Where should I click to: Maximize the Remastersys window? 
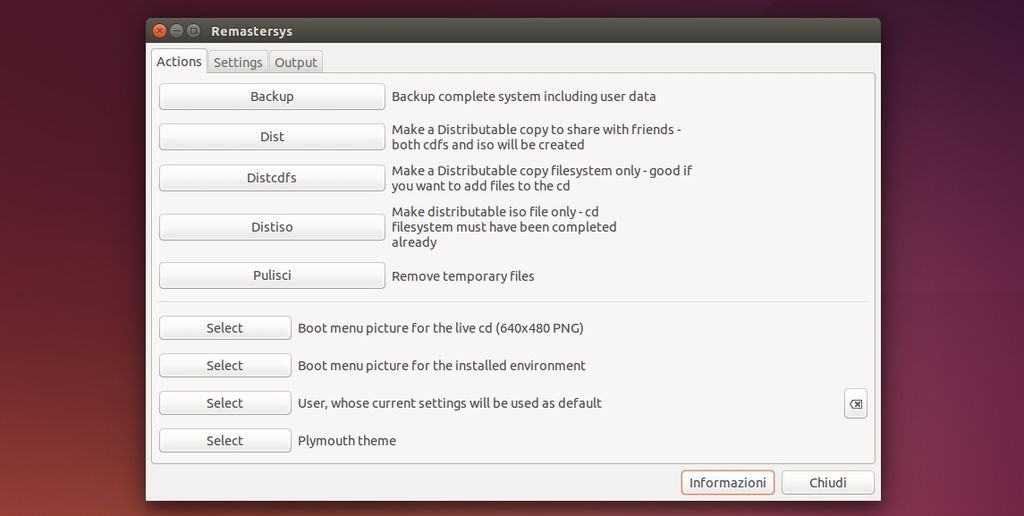[194, 31]
